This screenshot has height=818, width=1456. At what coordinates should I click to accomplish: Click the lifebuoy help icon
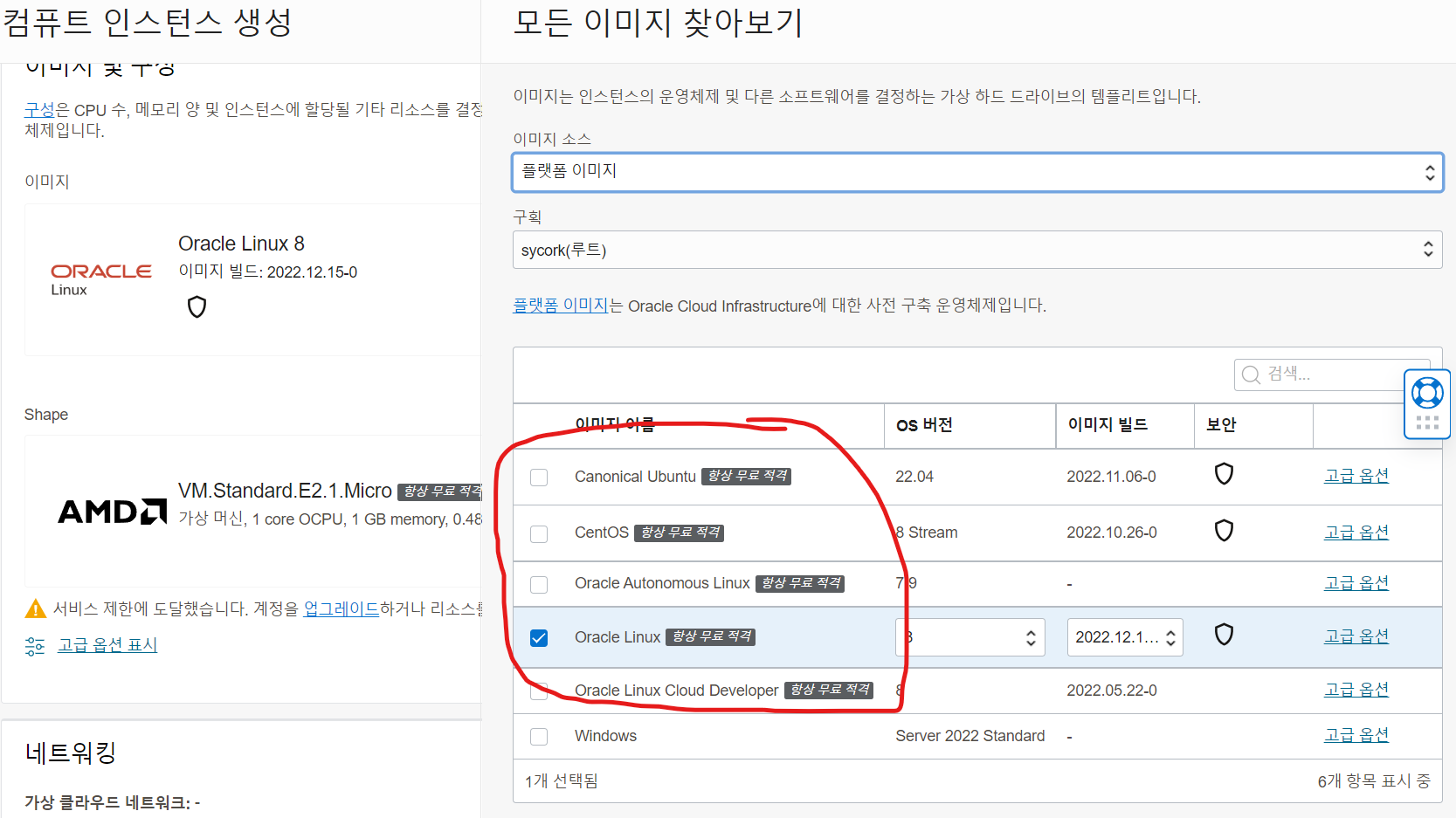(1427, 393)
